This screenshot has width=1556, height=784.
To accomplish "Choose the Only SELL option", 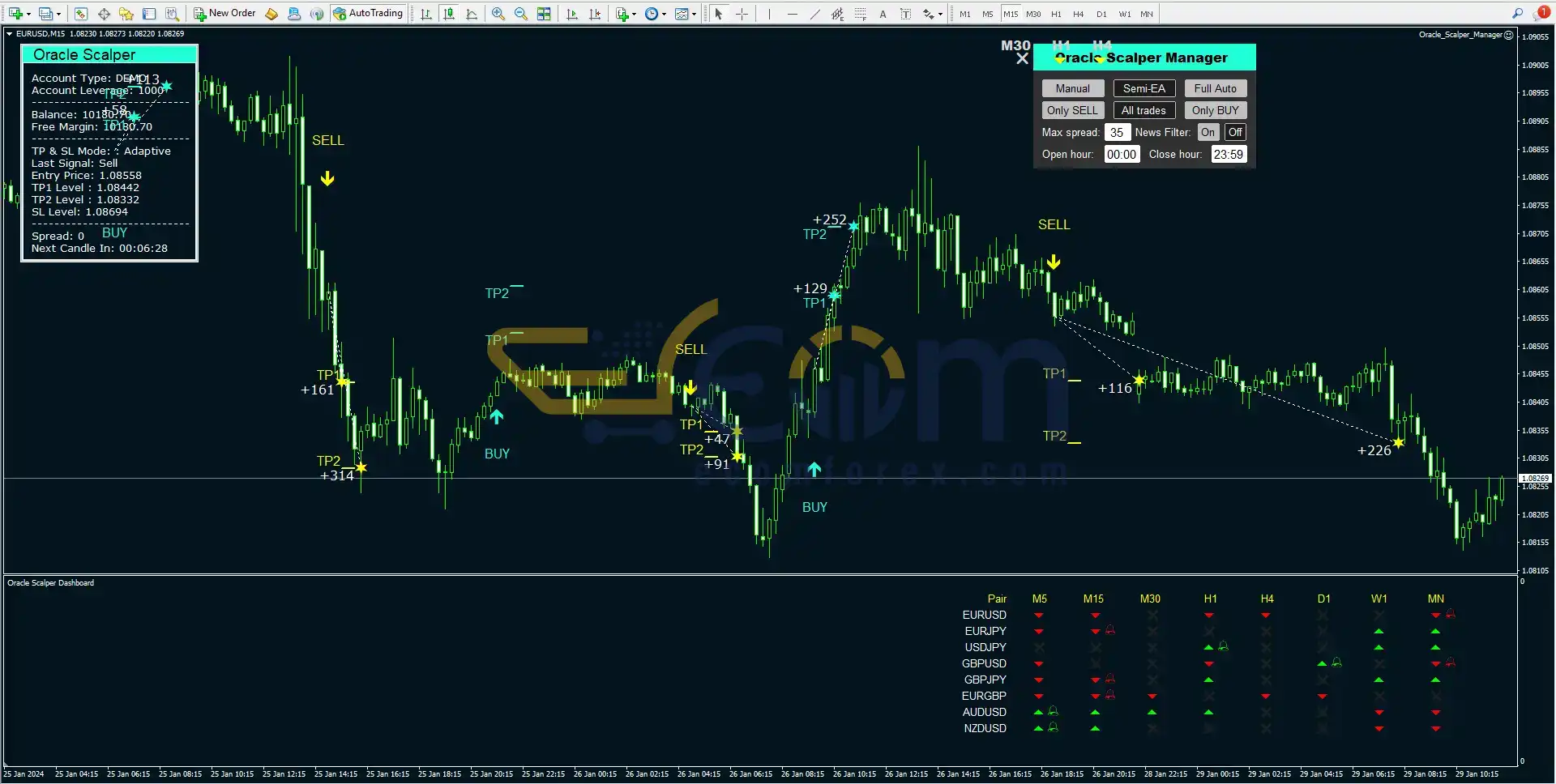I will [1072, 110].
